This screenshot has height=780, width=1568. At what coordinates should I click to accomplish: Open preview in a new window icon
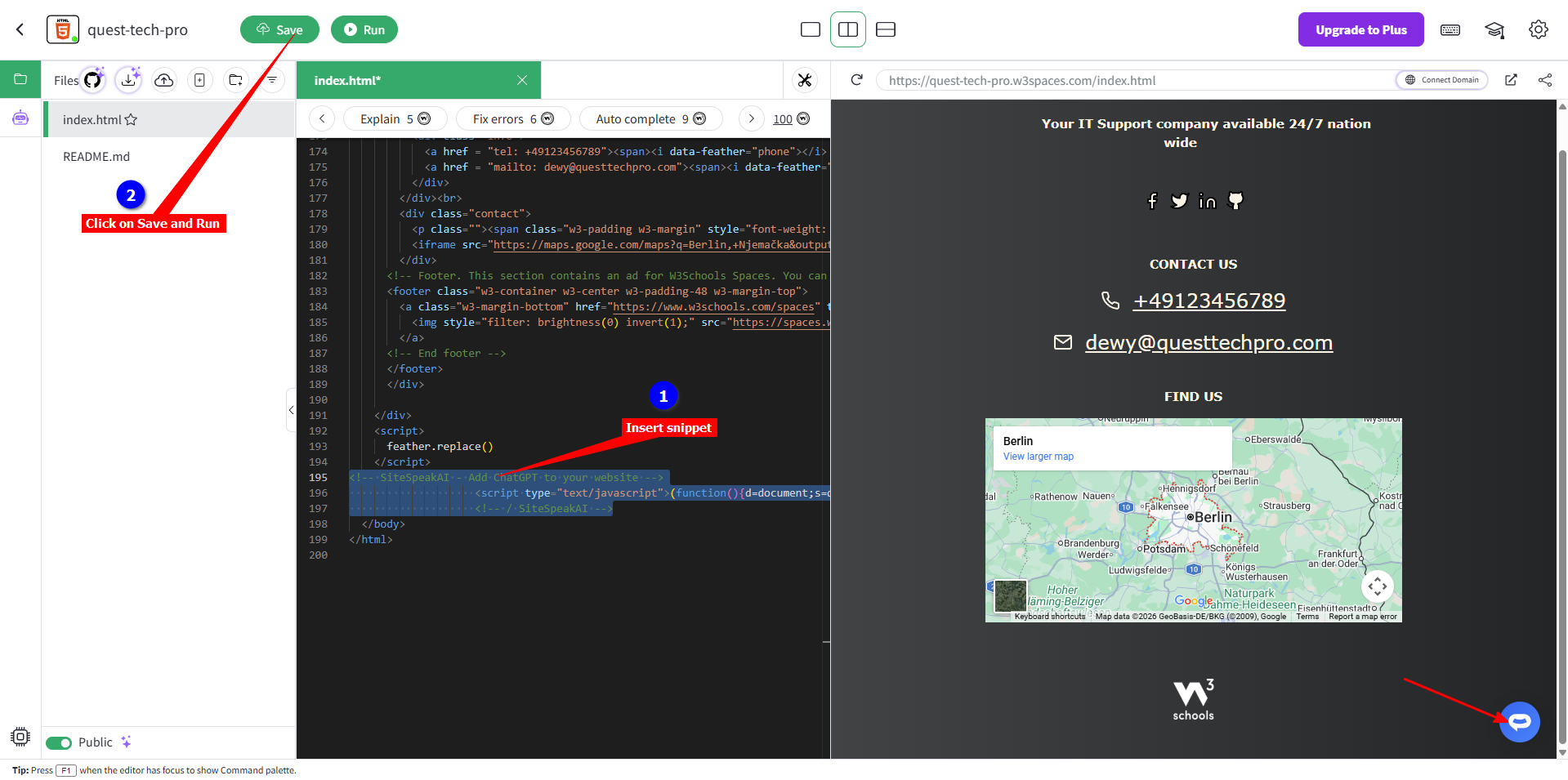[1511, 80]
